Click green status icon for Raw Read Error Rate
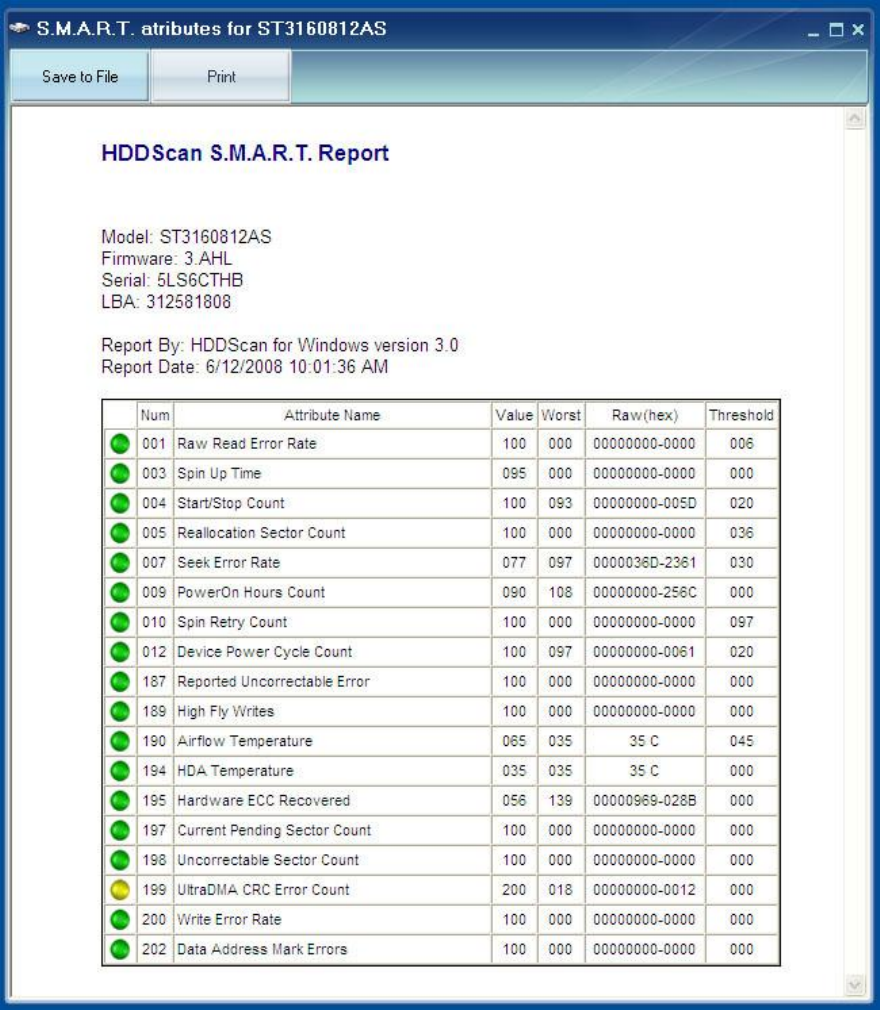Screen dimensions: 880x1010 pyautogui.click(x=120, y=444)
